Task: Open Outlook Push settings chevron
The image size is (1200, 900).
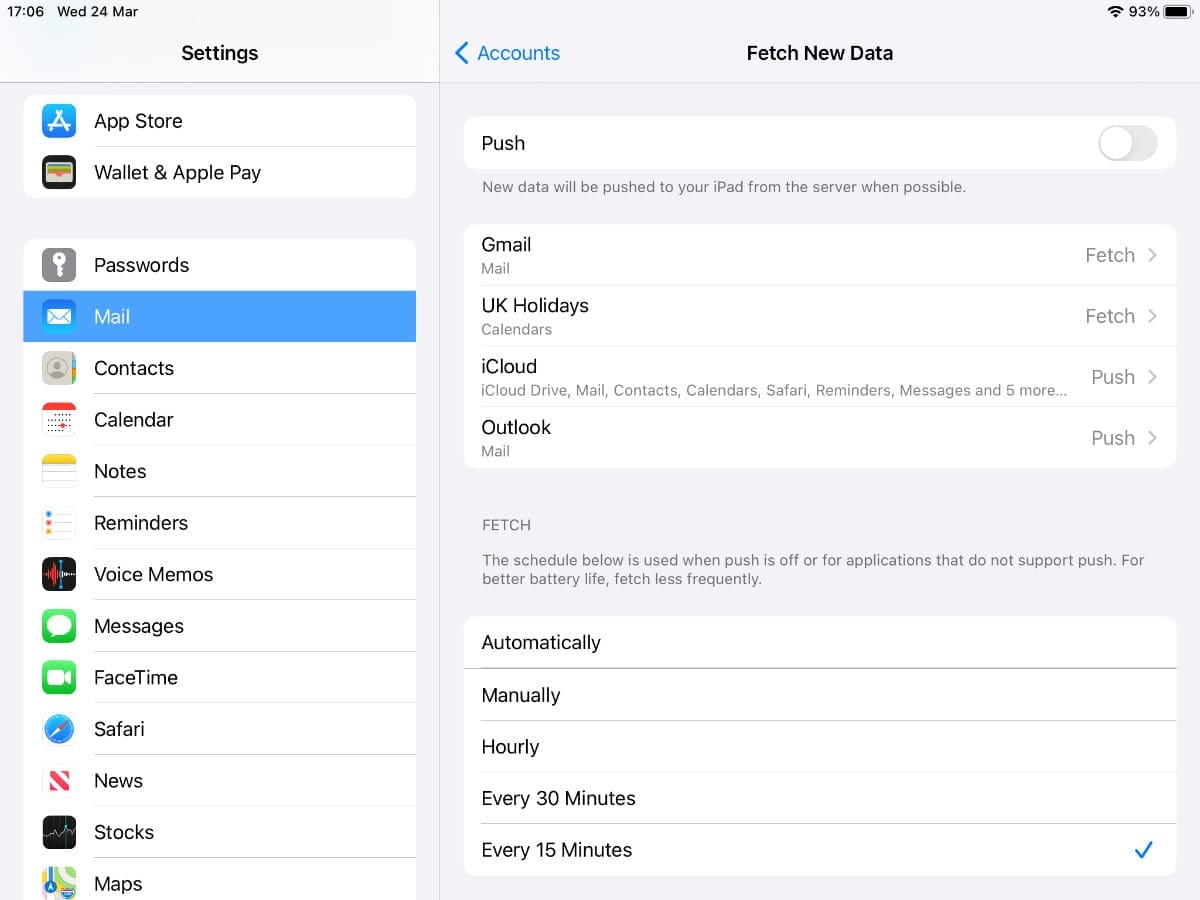Action: coord(1152,438)
